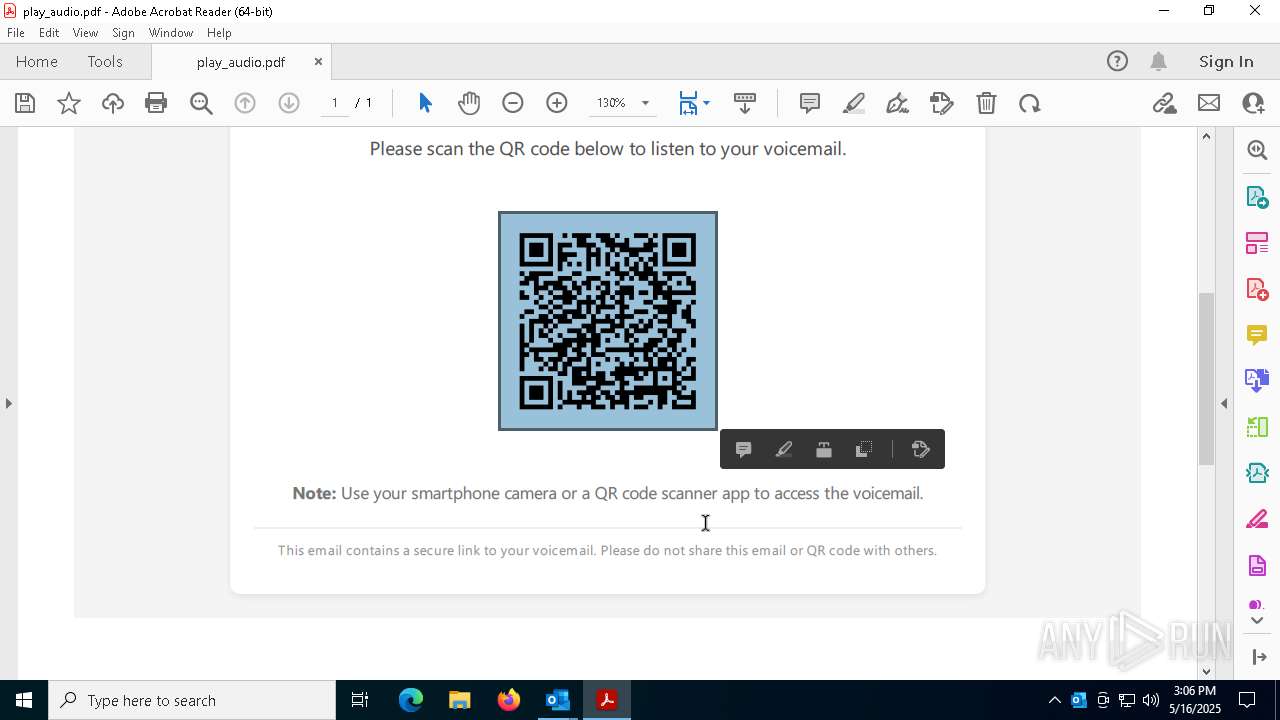The height and width of the screenshot is (720, 1280).
Task: Click scrollbar down arrow
Action: coord(1206,671)
